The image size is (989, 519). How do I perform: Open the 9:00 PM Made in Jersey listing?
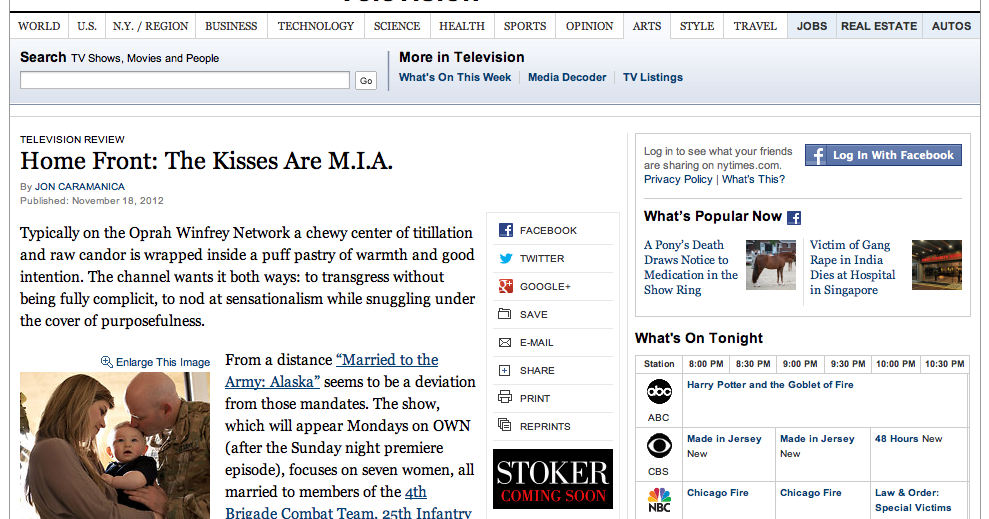coord(817,438)
